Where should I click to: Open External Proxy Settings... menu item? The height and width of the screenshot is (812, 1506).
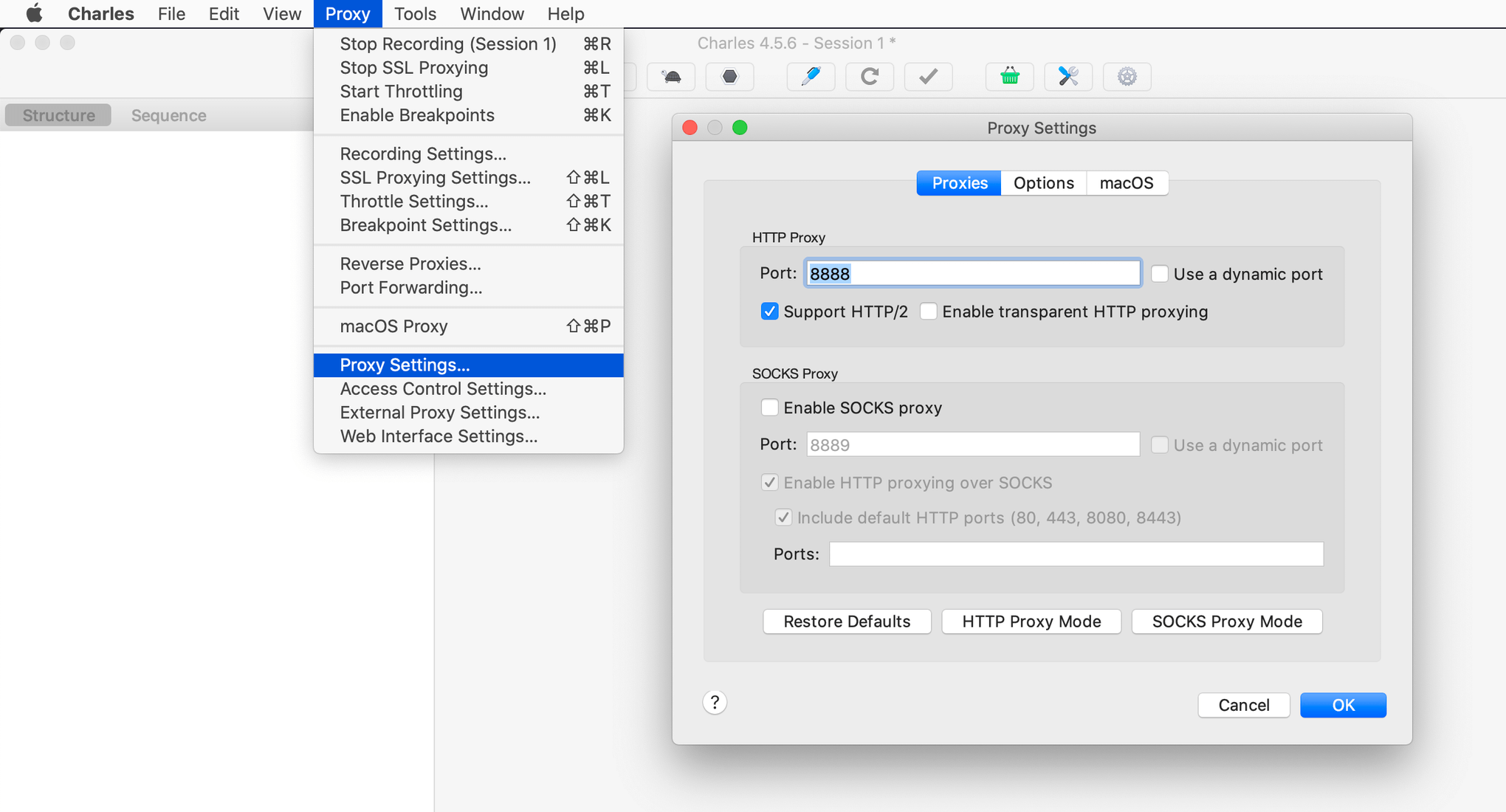pos(469,413)
